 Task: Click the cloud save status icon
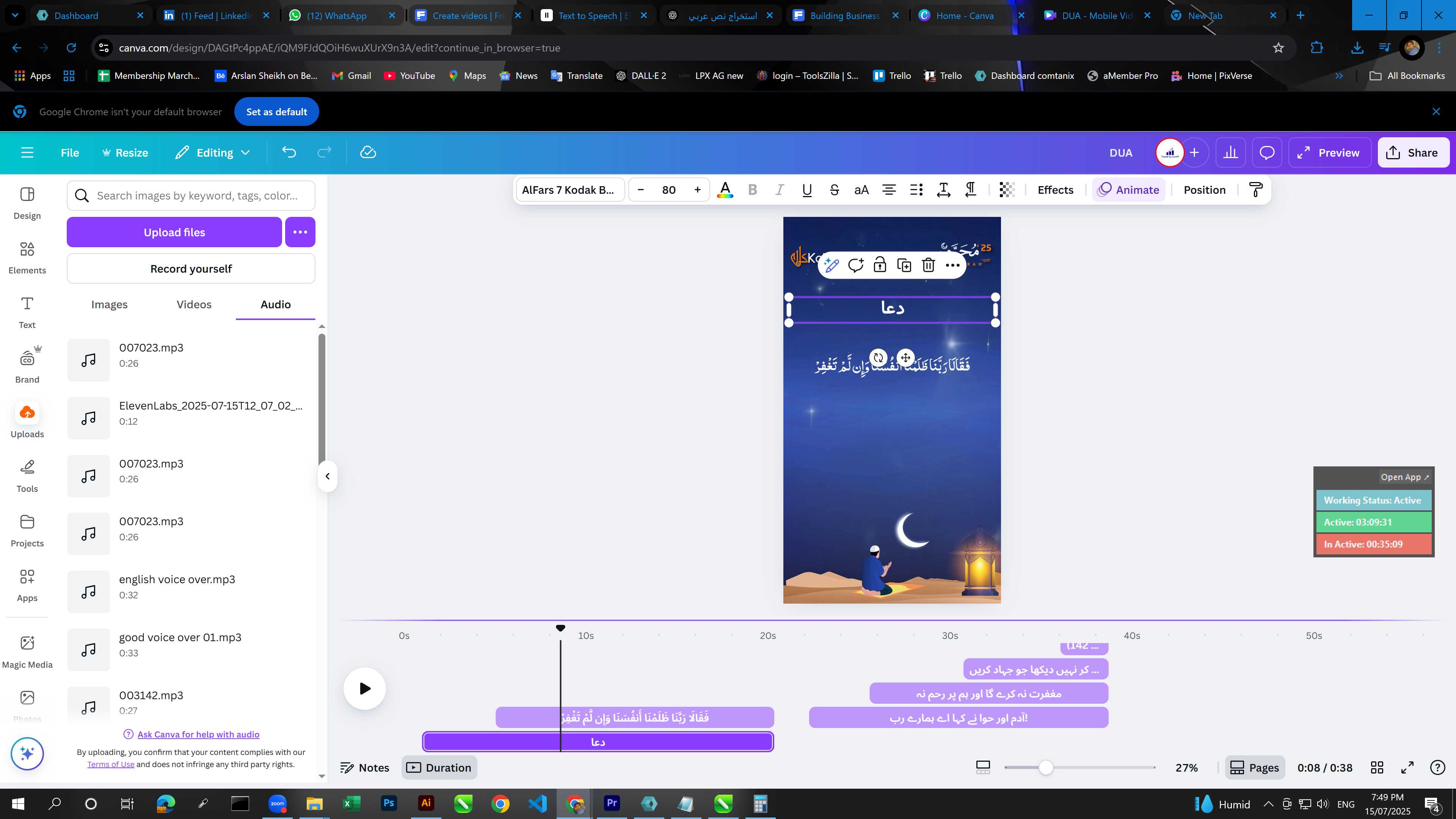(368, 152)
